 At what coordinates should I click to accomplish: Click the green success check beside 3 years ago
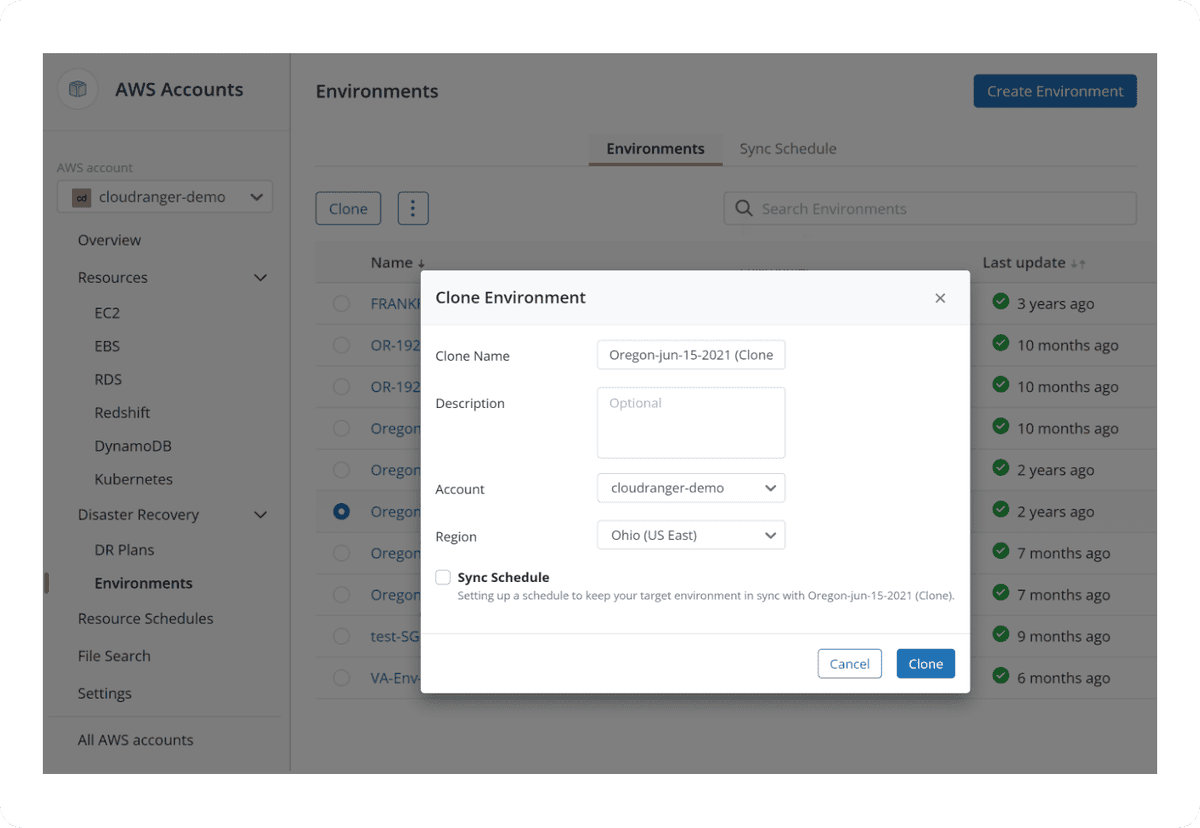coord(999,303)
